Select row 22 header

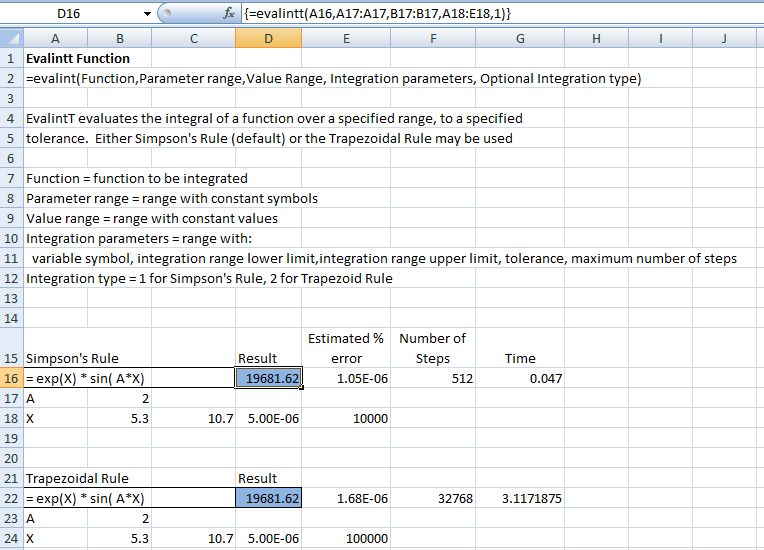[x=10, y=498]
